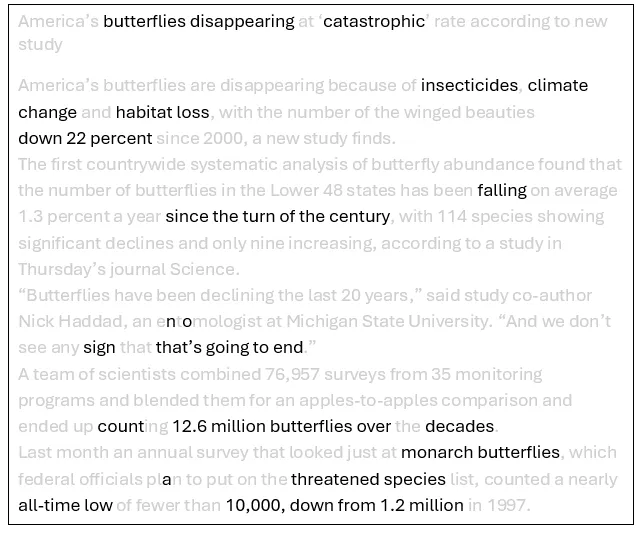The image size is (639, 534).
Task: Click the word "catastrophic" in the headline
Action: [374, 21]
